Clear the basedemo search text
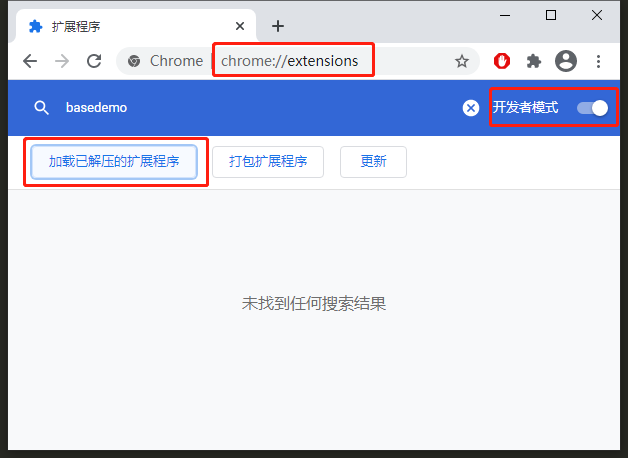This screenshot has width=628, height=458. point(471,108)
